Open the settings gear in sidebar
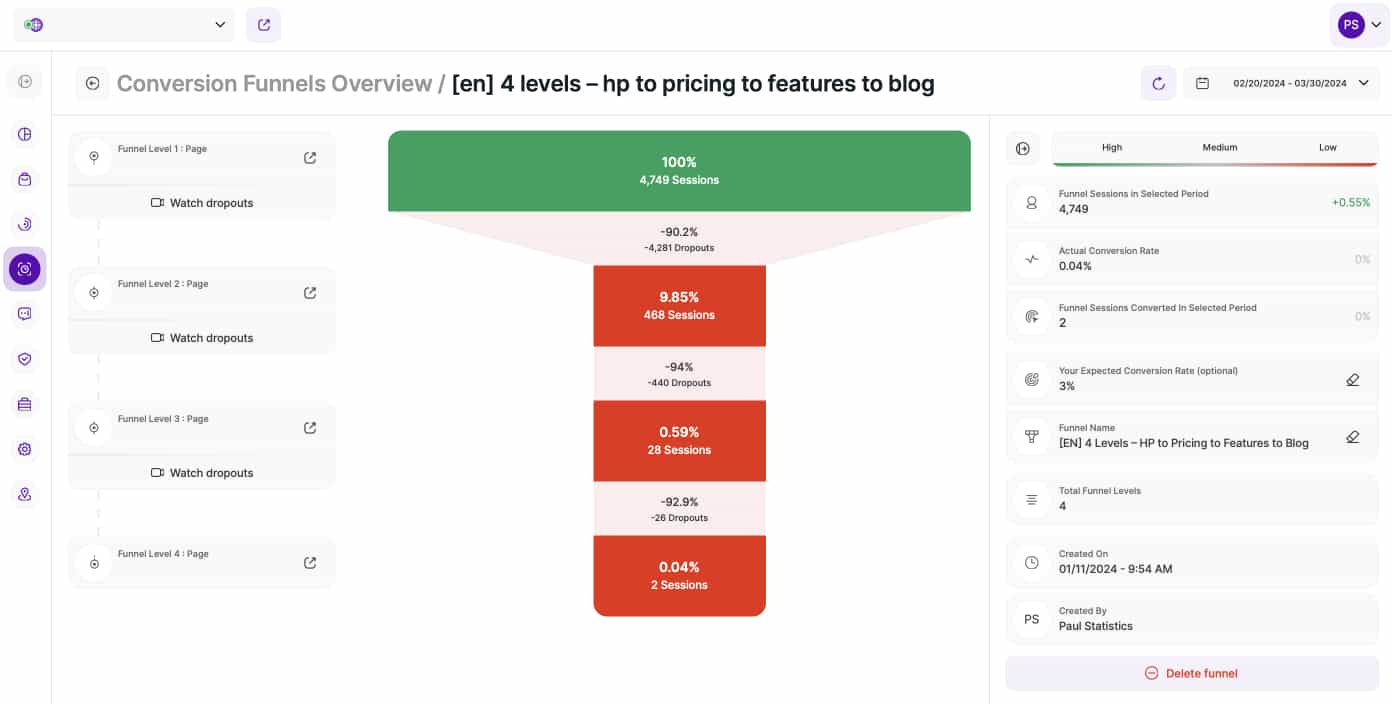The height and width of the screenshot is (704, 1392). [x=25, y=449]
